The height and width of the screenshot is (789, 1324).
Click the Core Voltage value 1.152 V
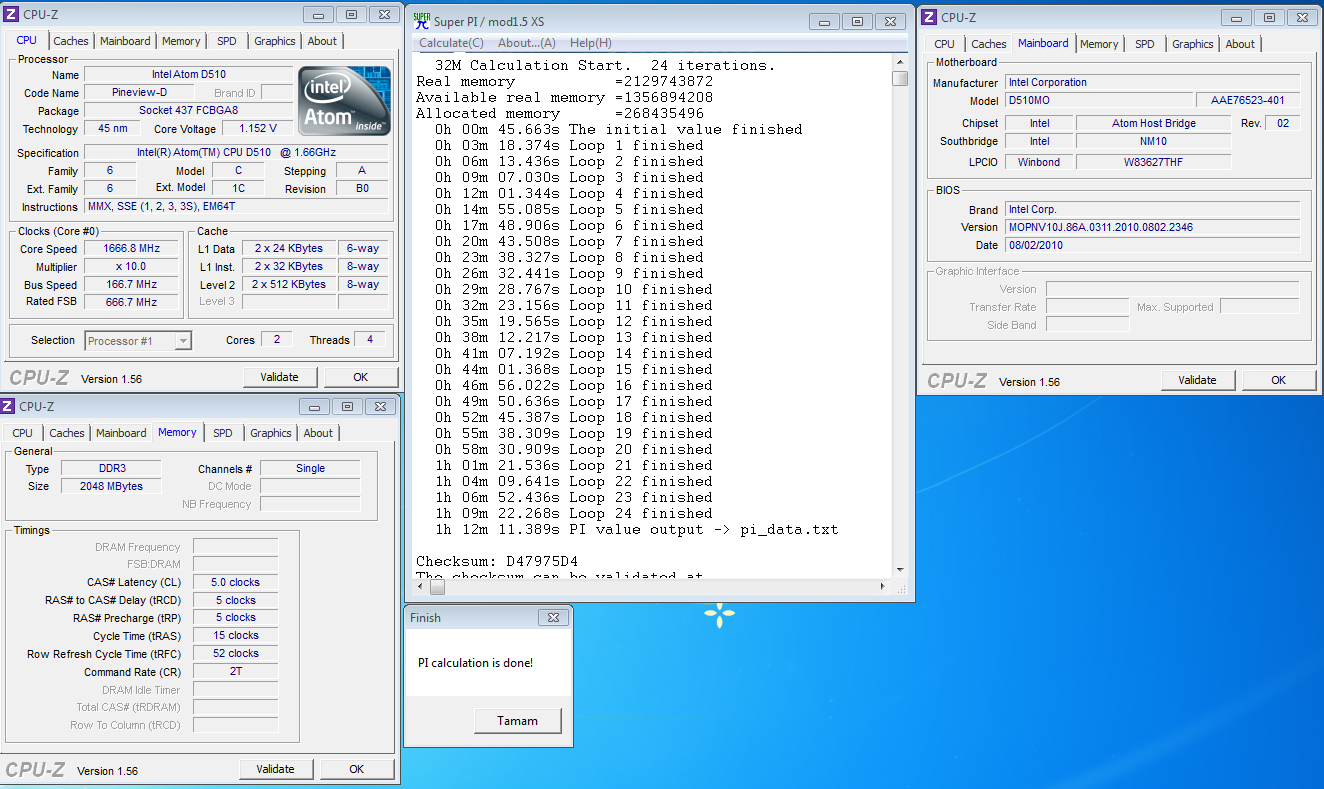tap(257, 129)
